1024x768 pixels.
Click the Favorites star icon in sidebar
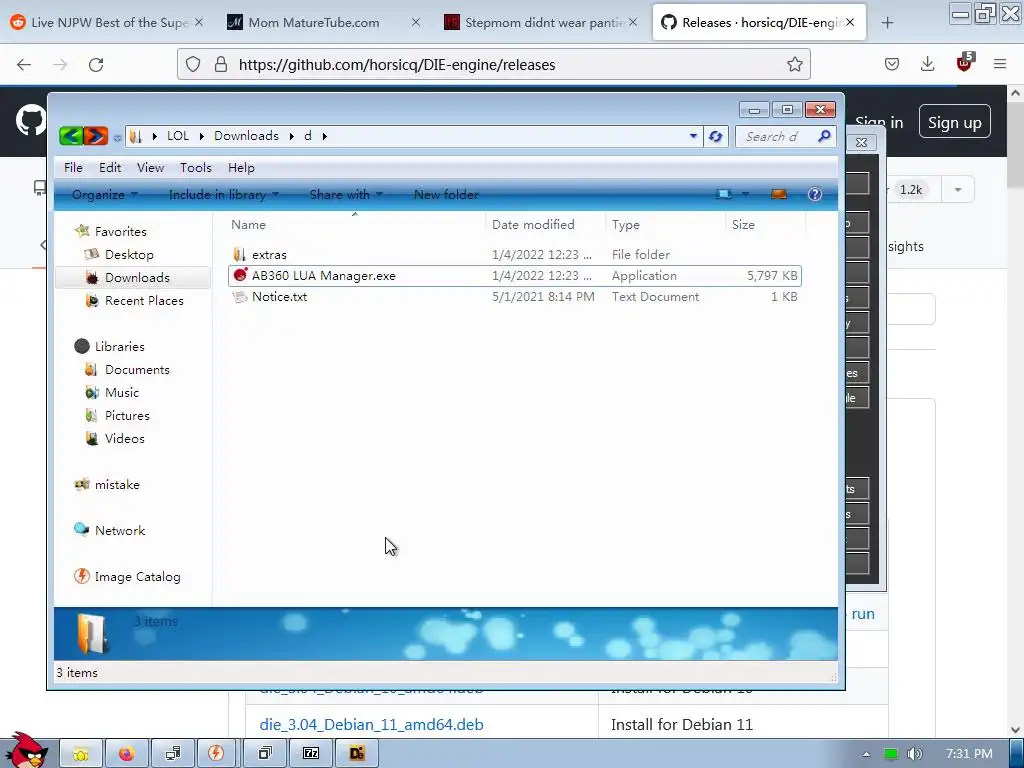coord(82,231)
